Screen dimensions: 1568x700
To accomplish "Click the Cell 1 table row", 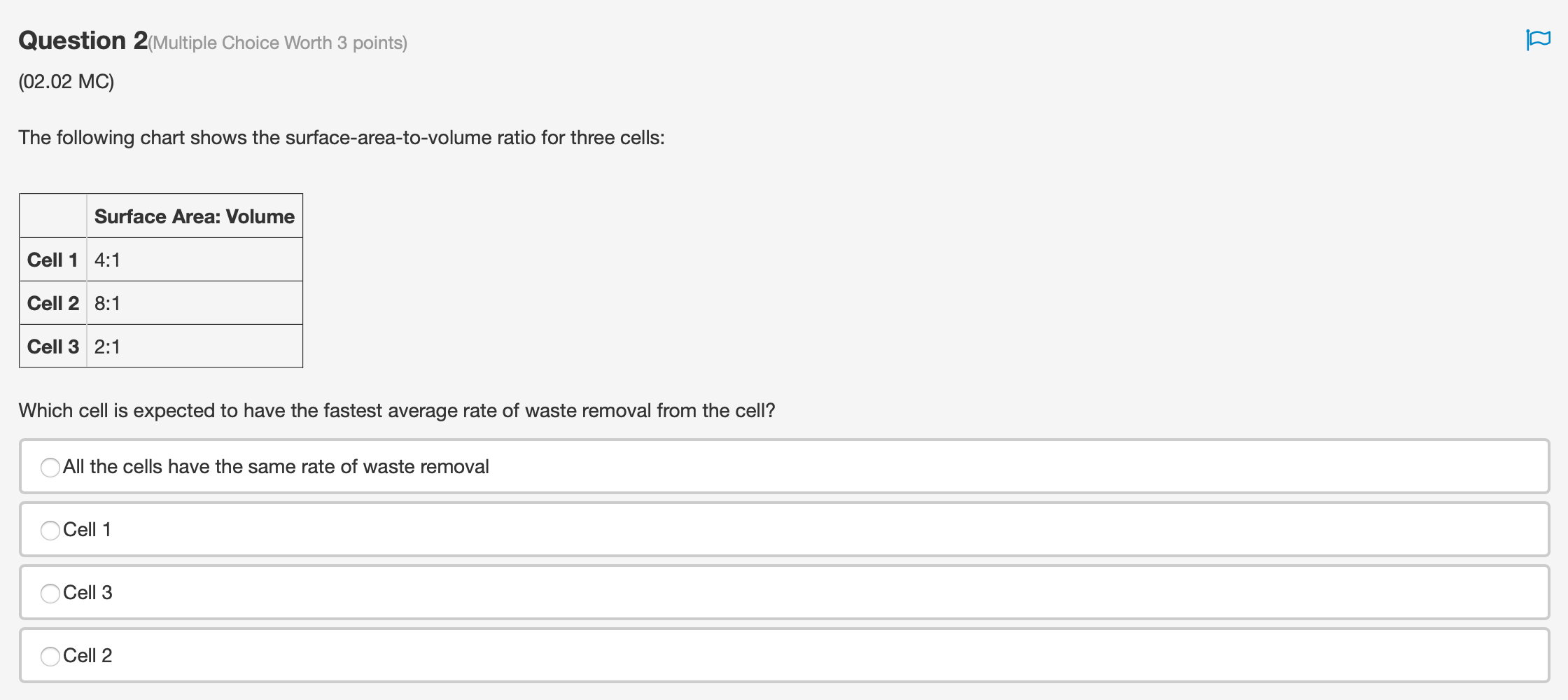I will tap(52, 259).
